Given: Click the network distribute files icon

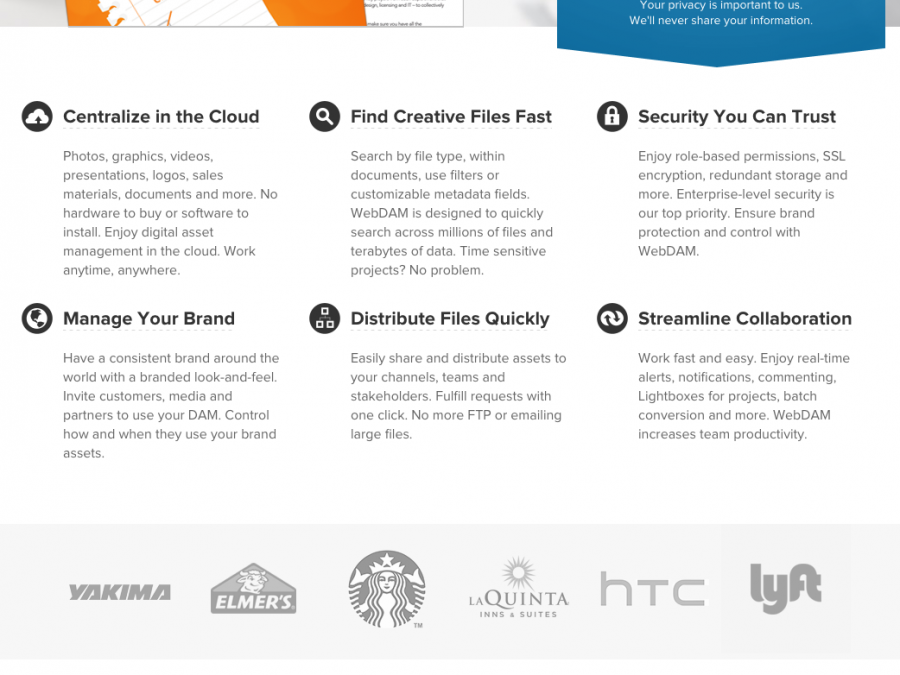Looking at the screenshot, I should (324, 319).
